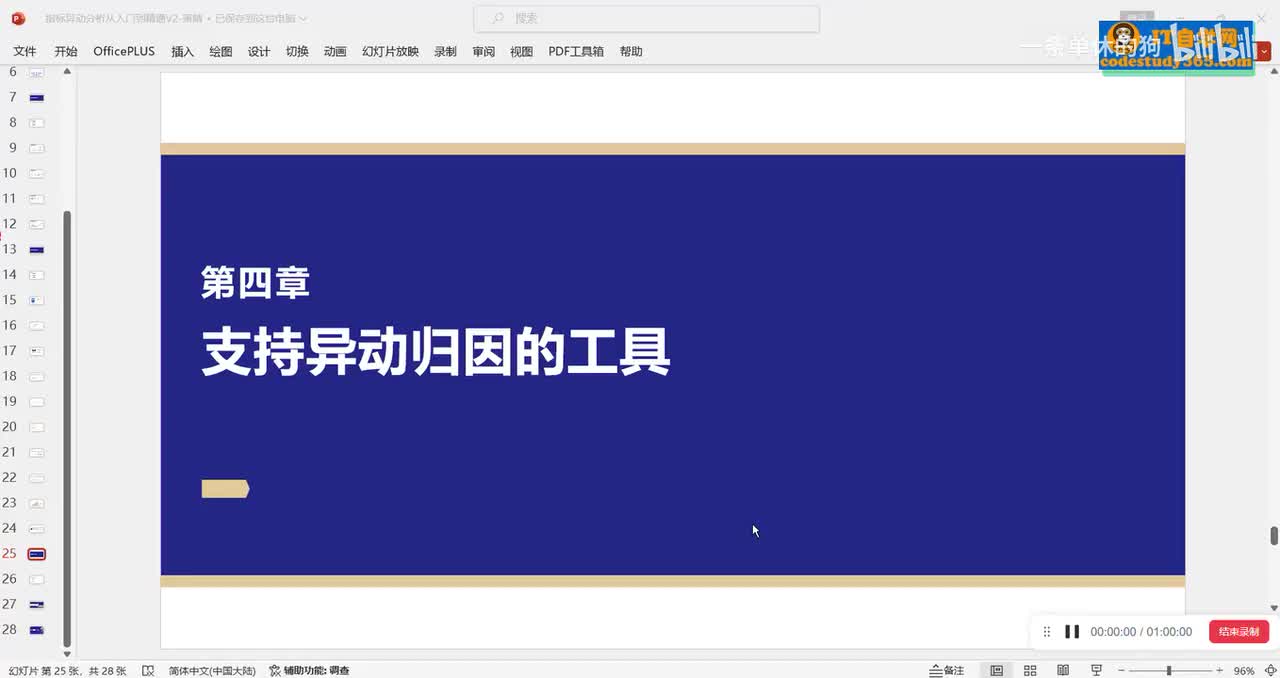Select slide 9 thumbnail
The image size is (1280, 678).
pyautogui.click(x=36, y=148)
